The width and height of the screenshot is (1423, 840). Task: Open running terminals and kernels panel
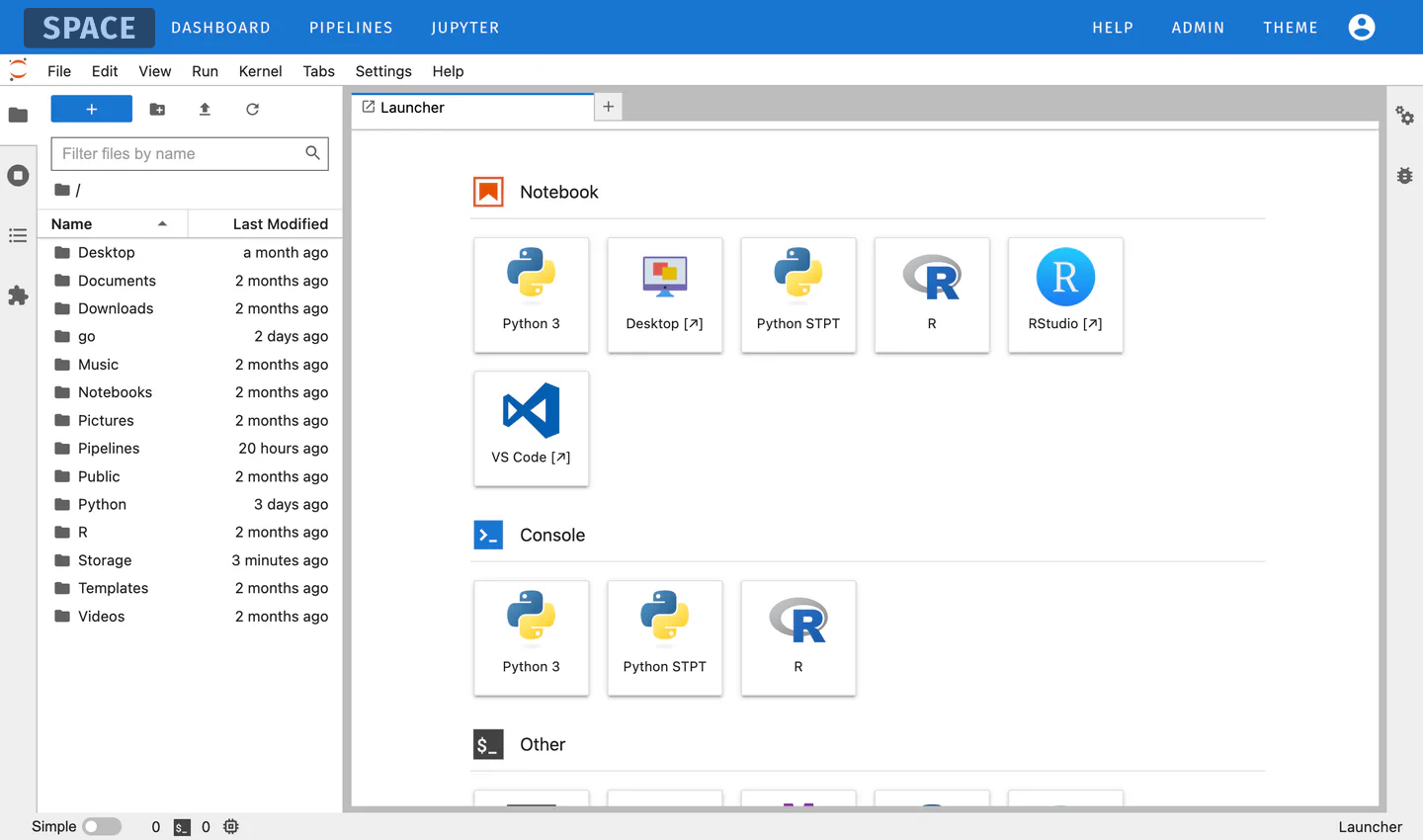point(18,176)
